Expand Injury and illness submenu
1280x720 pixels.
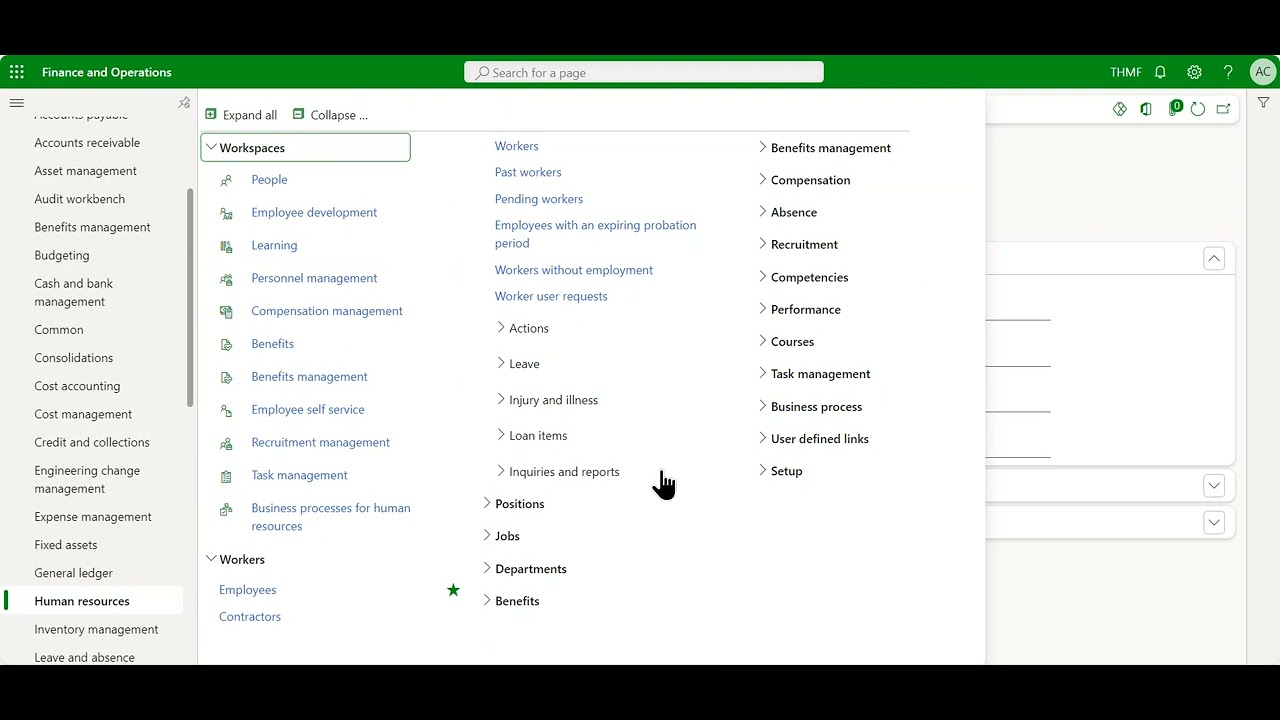tap(501, 399)
